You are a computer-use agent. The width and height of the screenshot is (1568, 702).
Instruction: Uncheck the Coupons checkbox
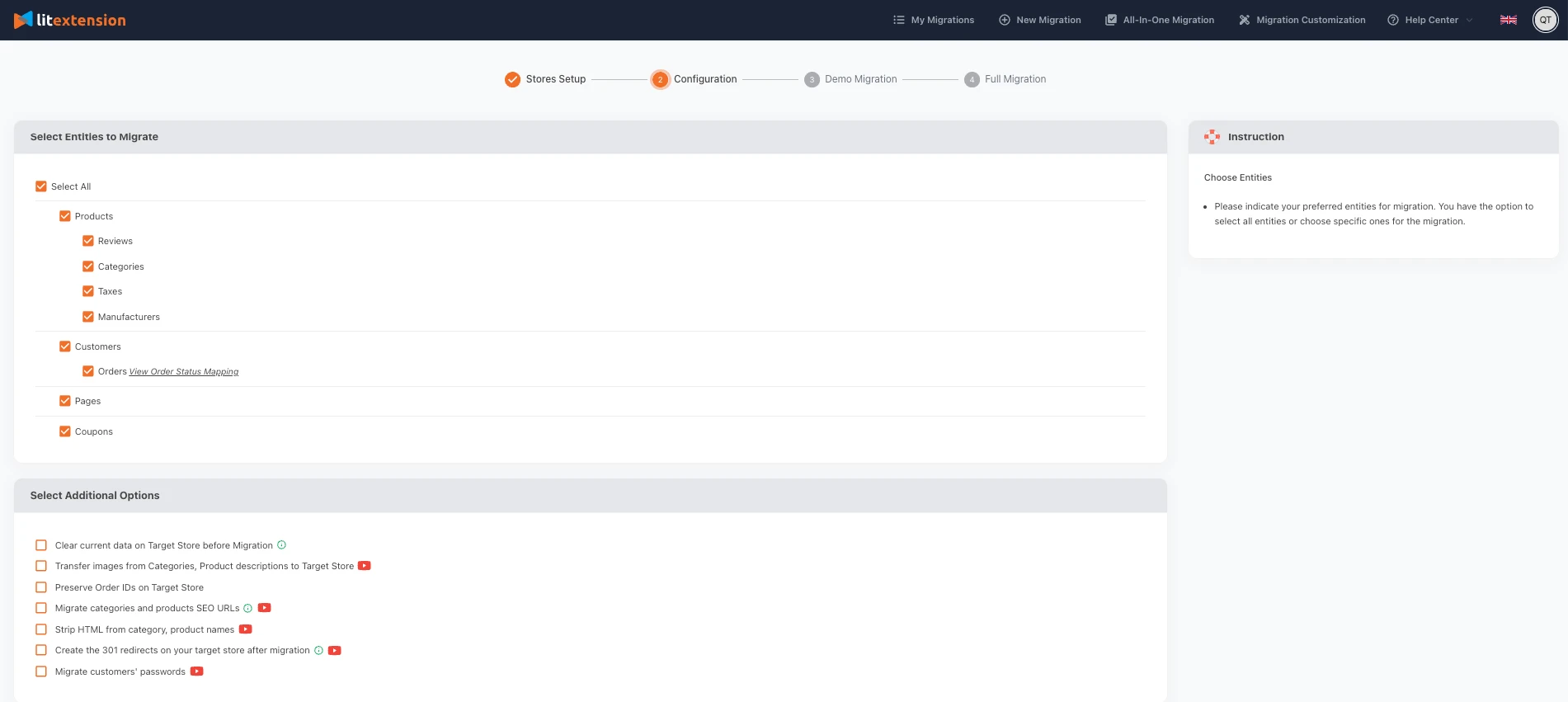click(x=64, y=431)
